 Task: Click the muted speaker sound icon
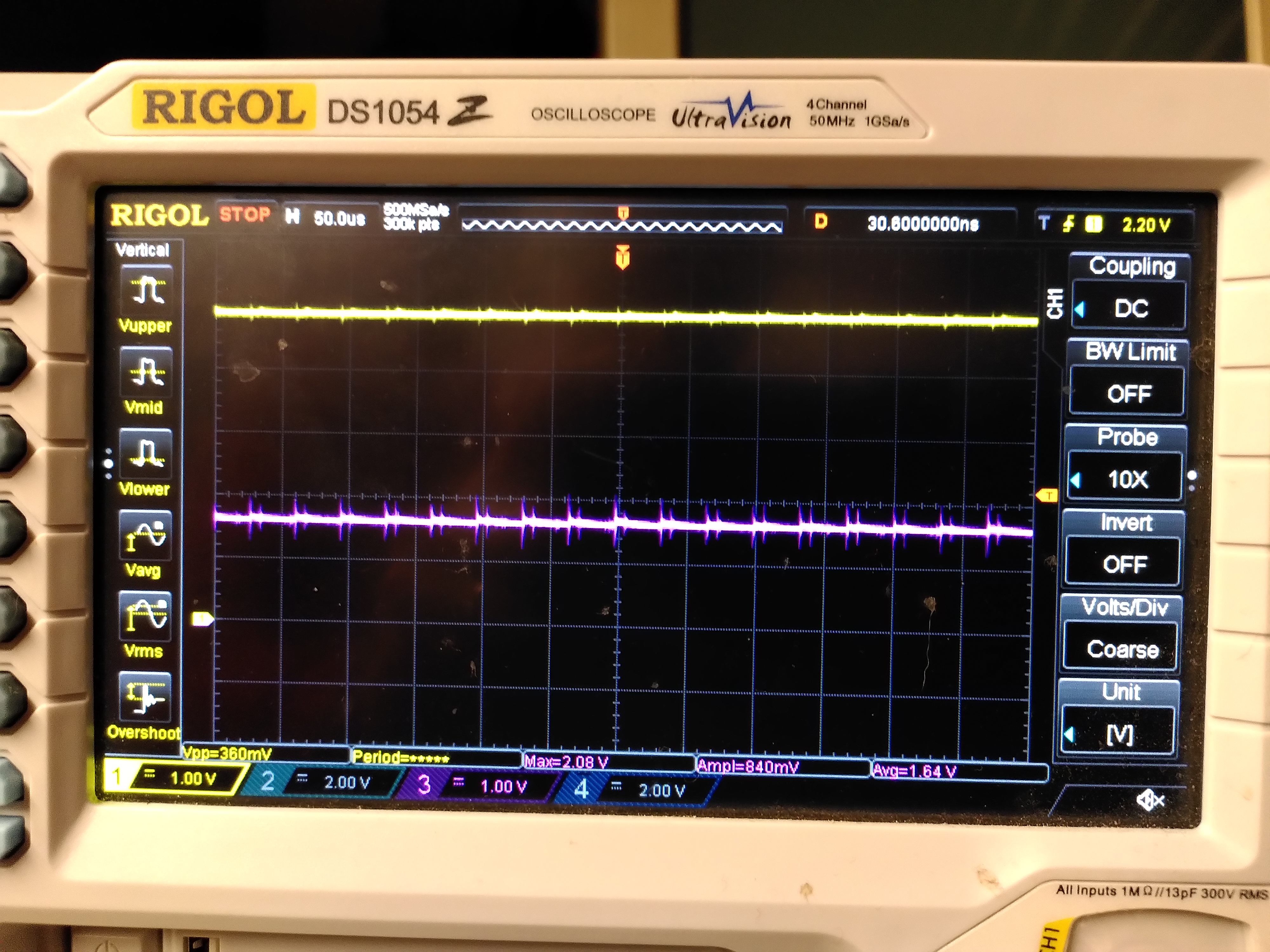(1150, 799)
